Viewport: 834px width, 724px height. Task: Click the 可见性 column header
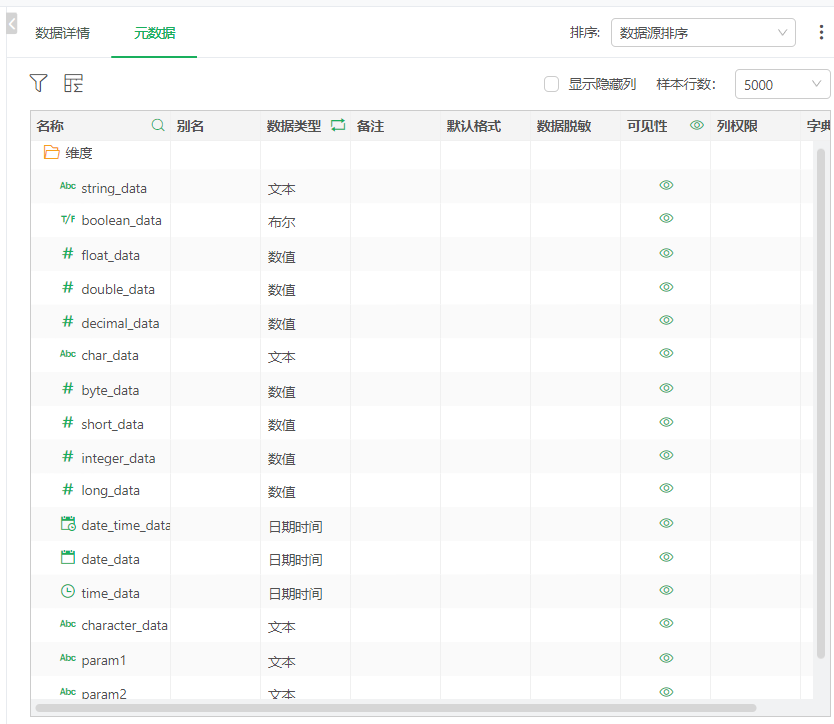pyautogui.click(x=647, y=126)
